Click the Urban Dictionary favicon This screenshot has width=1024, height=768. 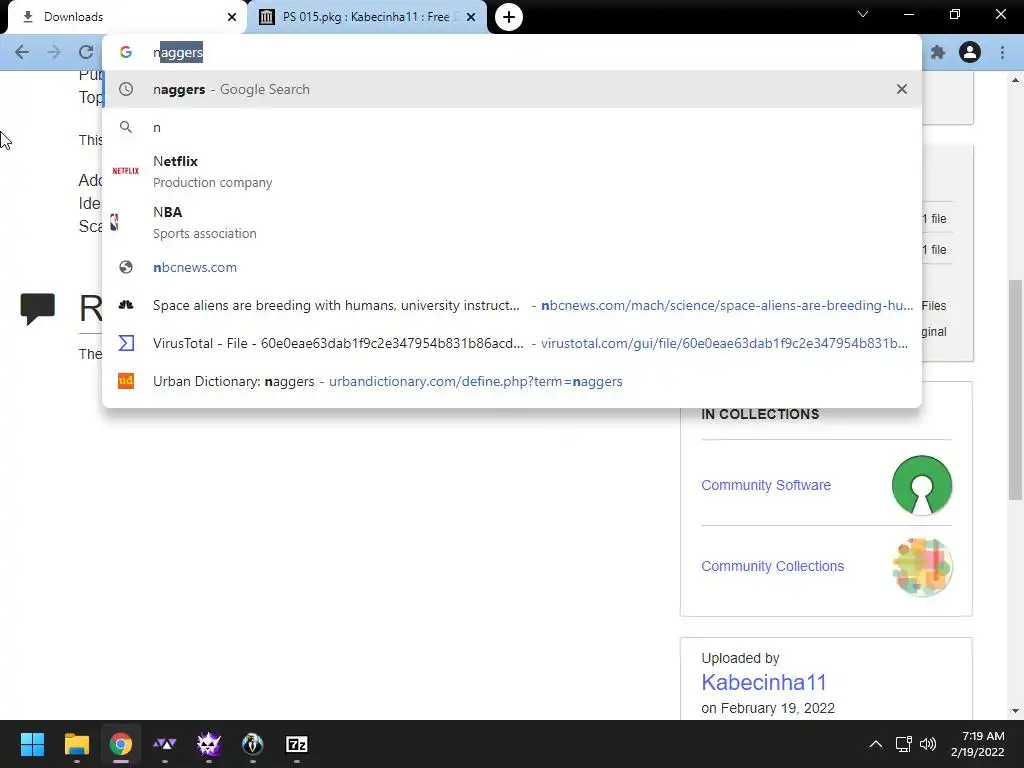126,381
